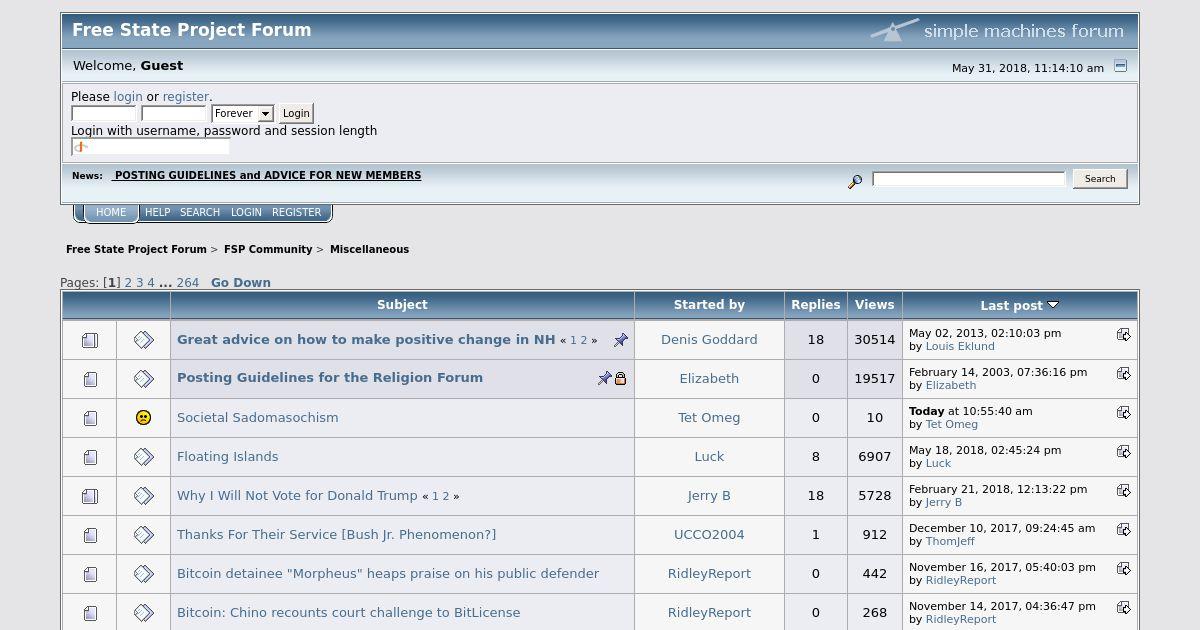Click the Search button

[x=1100, y=179]
